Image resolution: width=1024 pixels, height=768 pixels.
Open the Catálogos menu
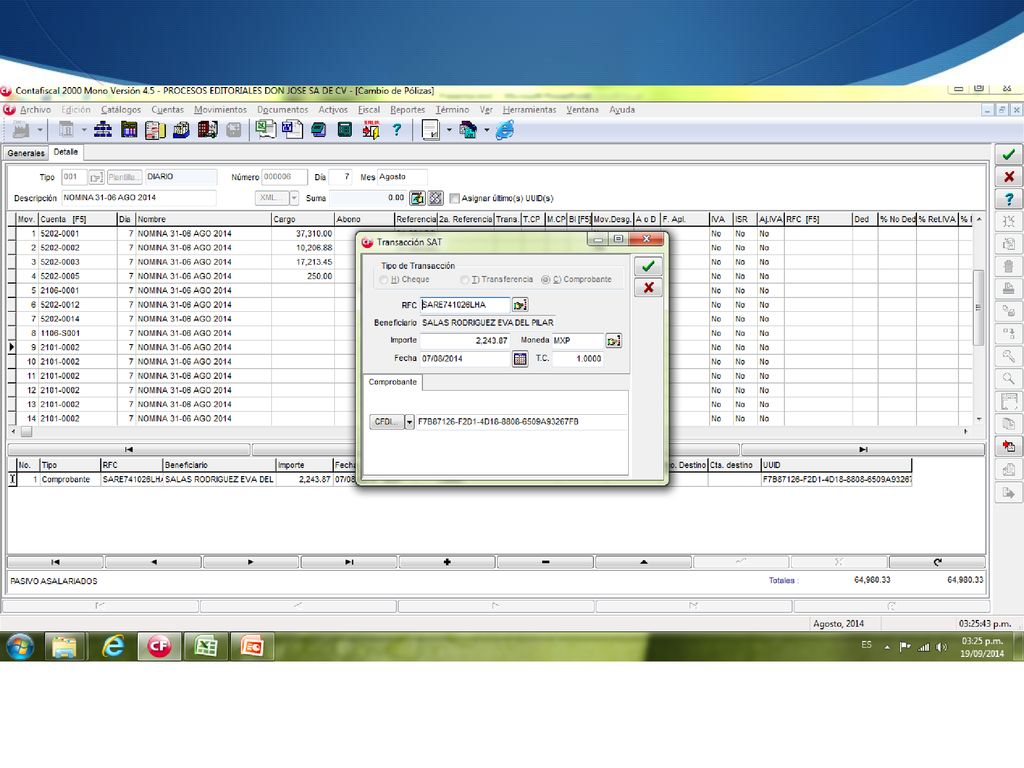pos(121,110)
